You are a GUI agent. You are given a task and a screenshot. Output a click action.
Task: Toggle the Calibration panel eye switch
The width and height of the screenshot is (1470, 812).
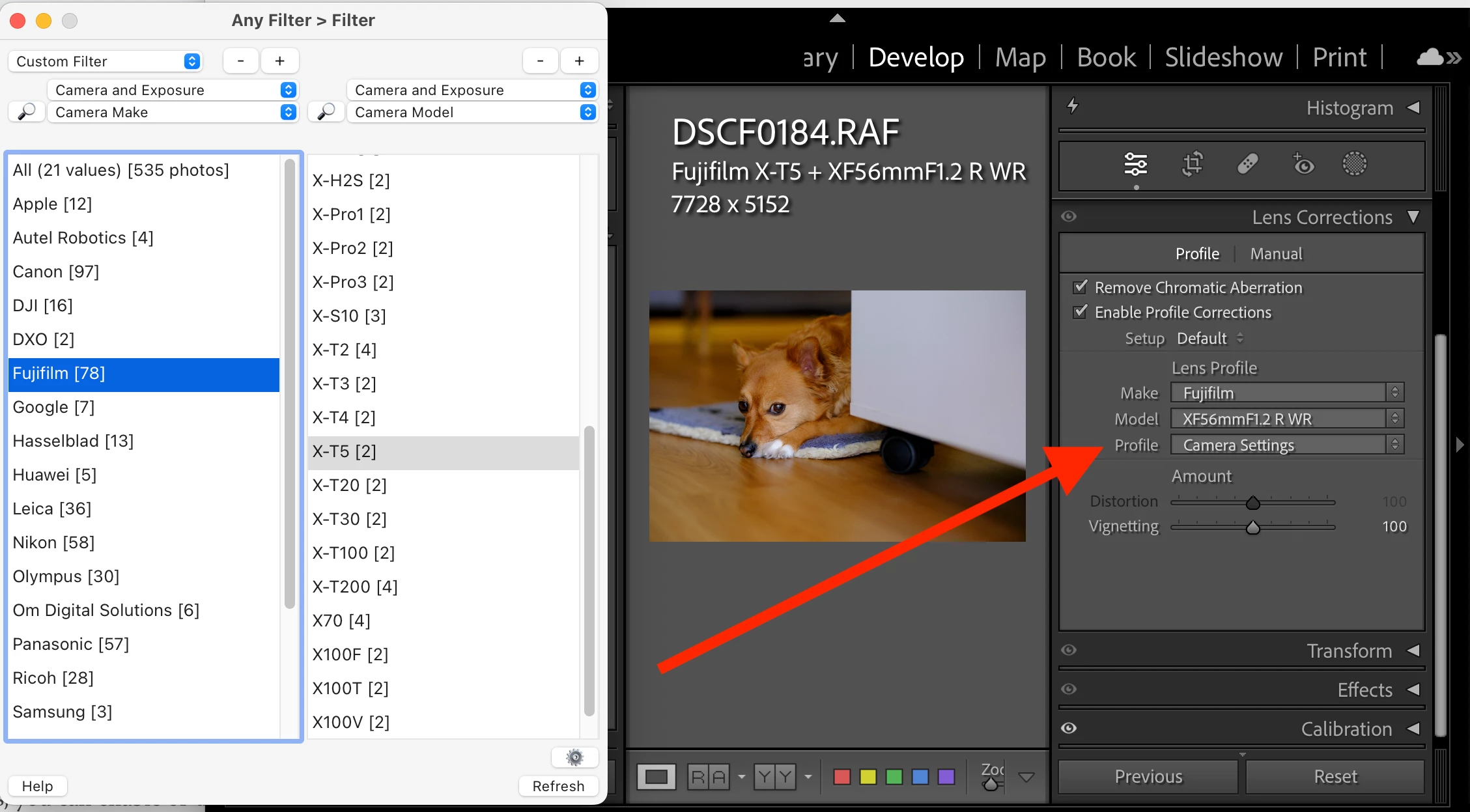[x=1069, y=729]
